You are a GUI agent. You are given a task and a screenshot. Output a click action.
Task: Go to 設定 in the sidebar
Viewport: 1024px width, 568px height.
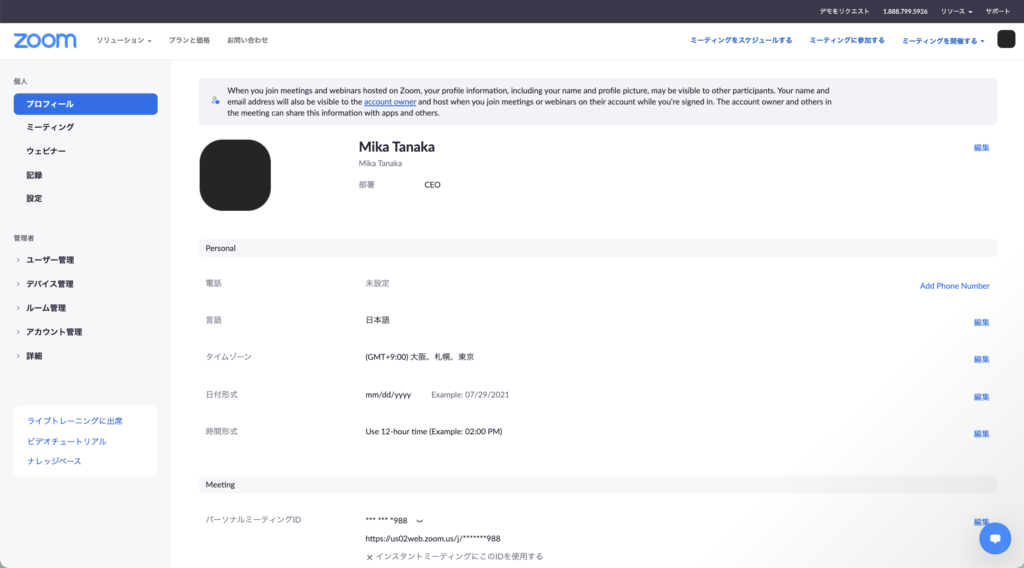34,198
